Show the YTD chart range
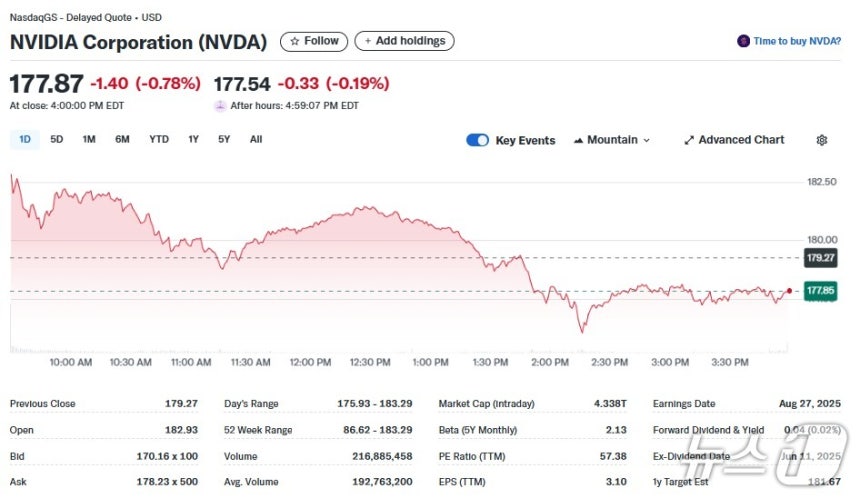This screenshot has height=498, width=860. [159, 139]
